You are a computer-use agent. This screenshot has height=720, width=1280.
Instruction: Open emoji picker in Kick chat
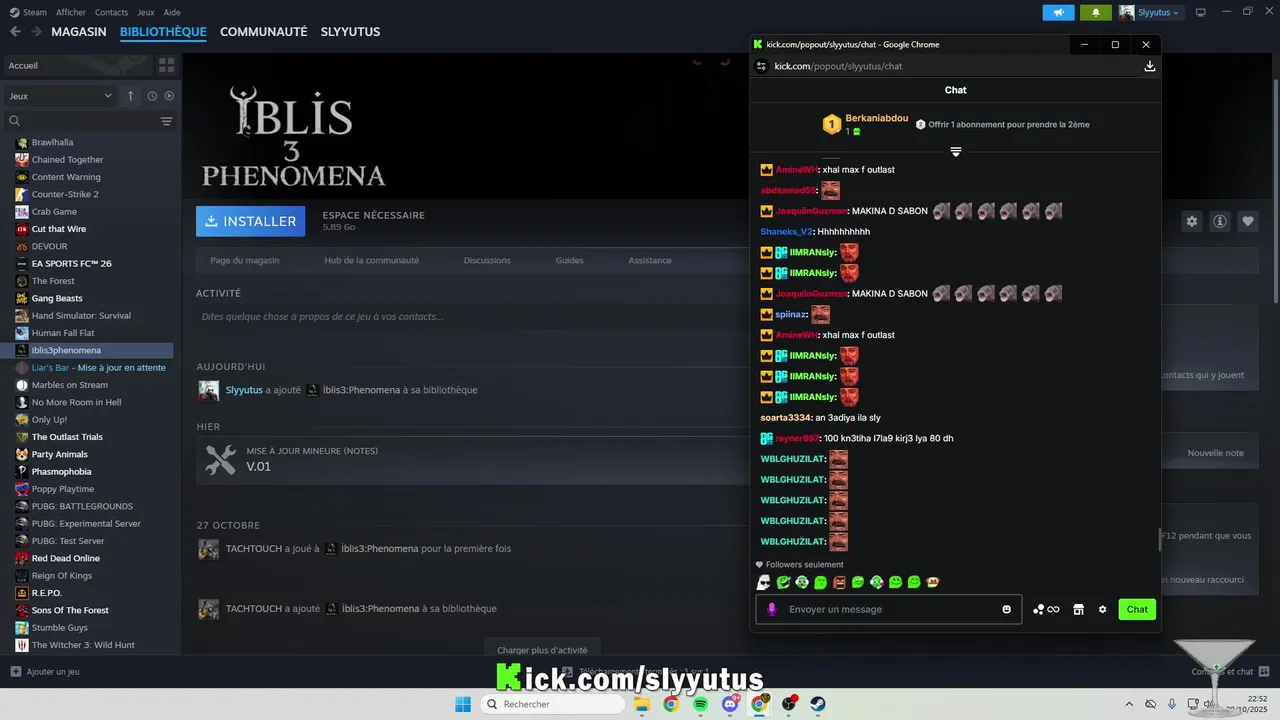[1006, 609]
